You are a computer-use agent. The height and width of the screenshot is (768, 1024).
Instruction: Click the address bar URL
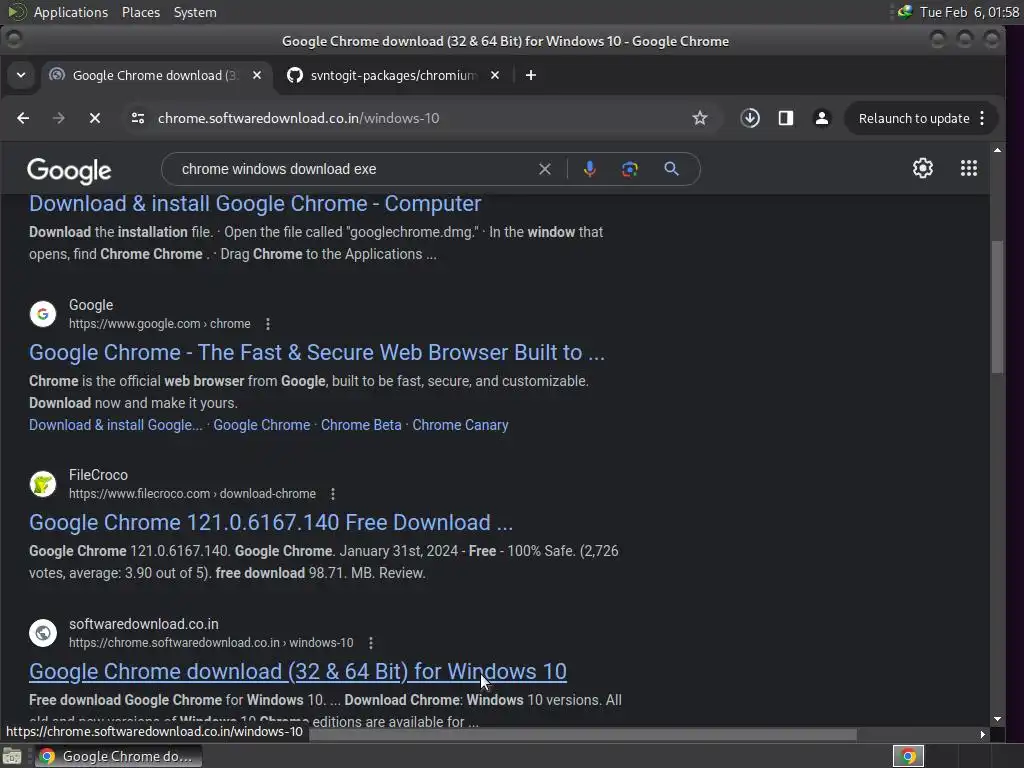(x=298, y=118)
